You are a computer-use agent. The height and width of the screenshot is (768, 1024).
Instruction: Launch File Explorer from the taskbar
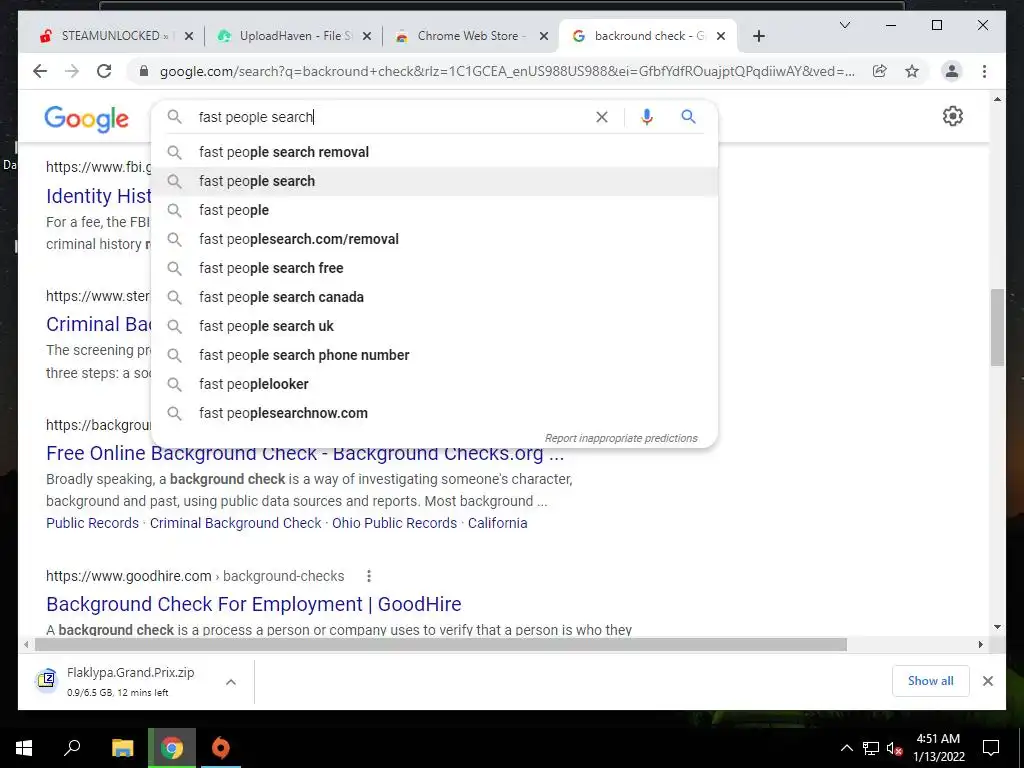click(122, 748)
